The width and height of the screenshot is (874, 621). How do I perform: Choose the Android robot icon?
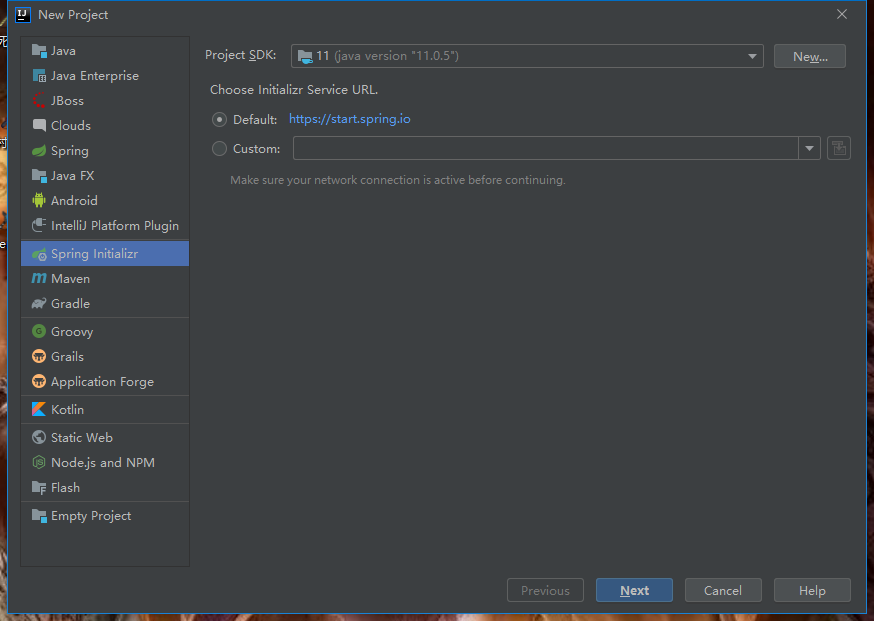click(x=39, y=200)
